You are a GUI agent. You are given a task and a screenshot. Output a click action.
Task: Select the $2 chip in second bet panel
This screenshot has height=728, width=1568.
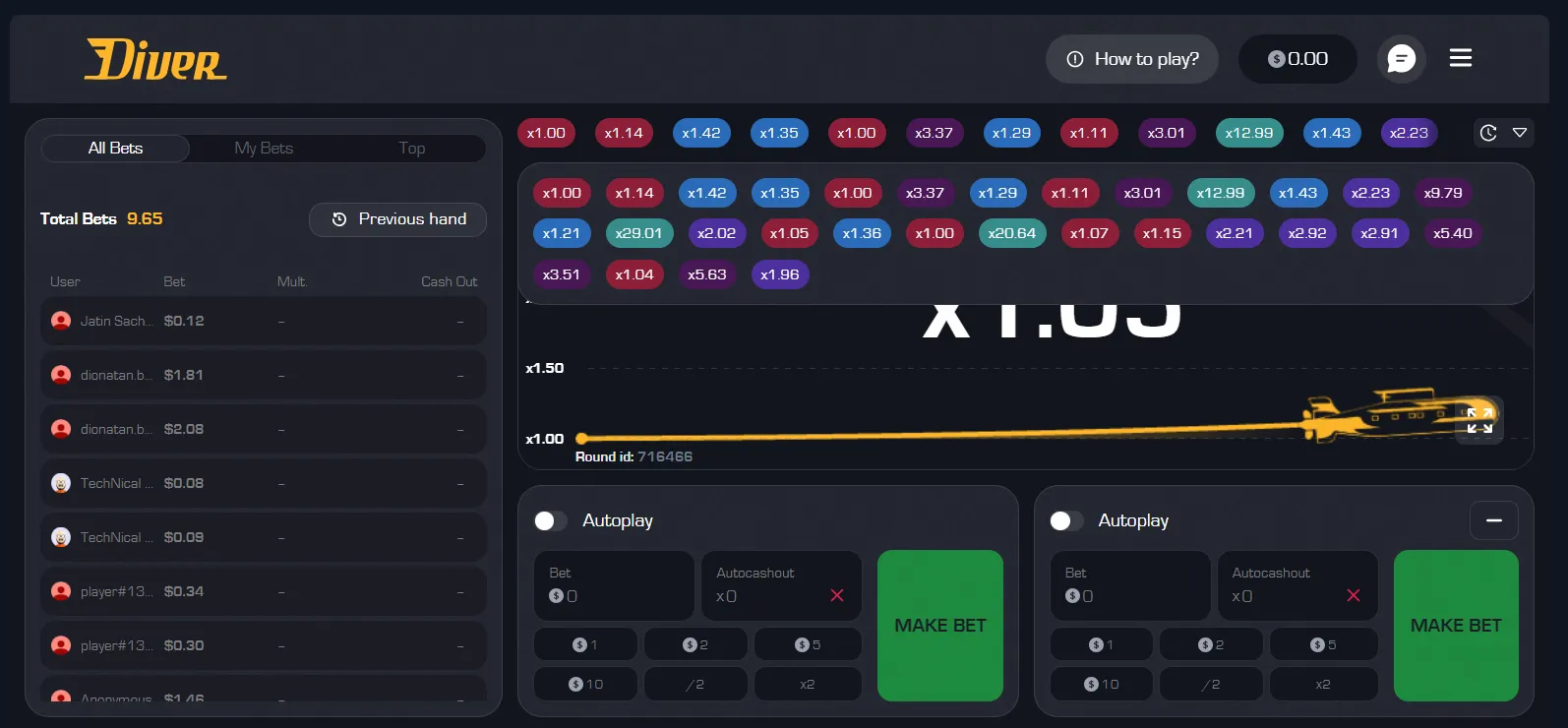(1211, 644)
